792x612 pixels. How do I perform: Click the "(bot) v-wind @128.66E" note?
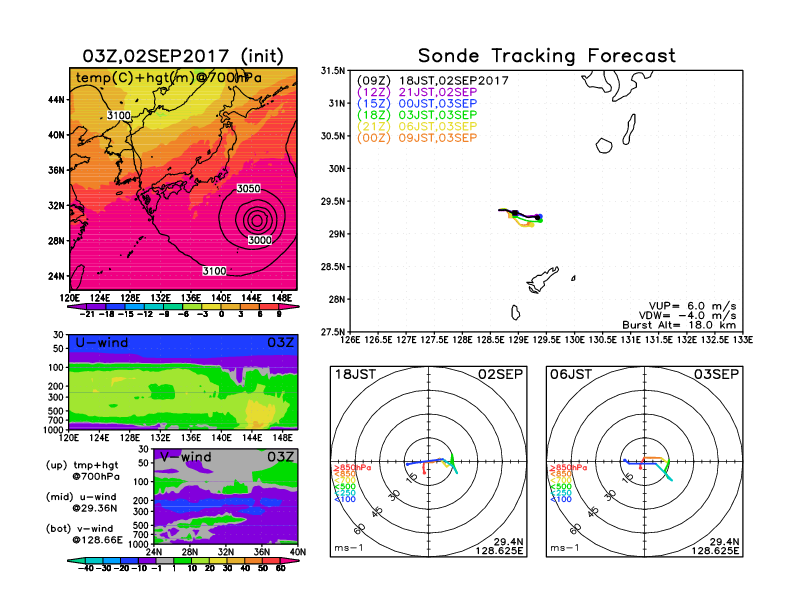(x=84, y=534)
